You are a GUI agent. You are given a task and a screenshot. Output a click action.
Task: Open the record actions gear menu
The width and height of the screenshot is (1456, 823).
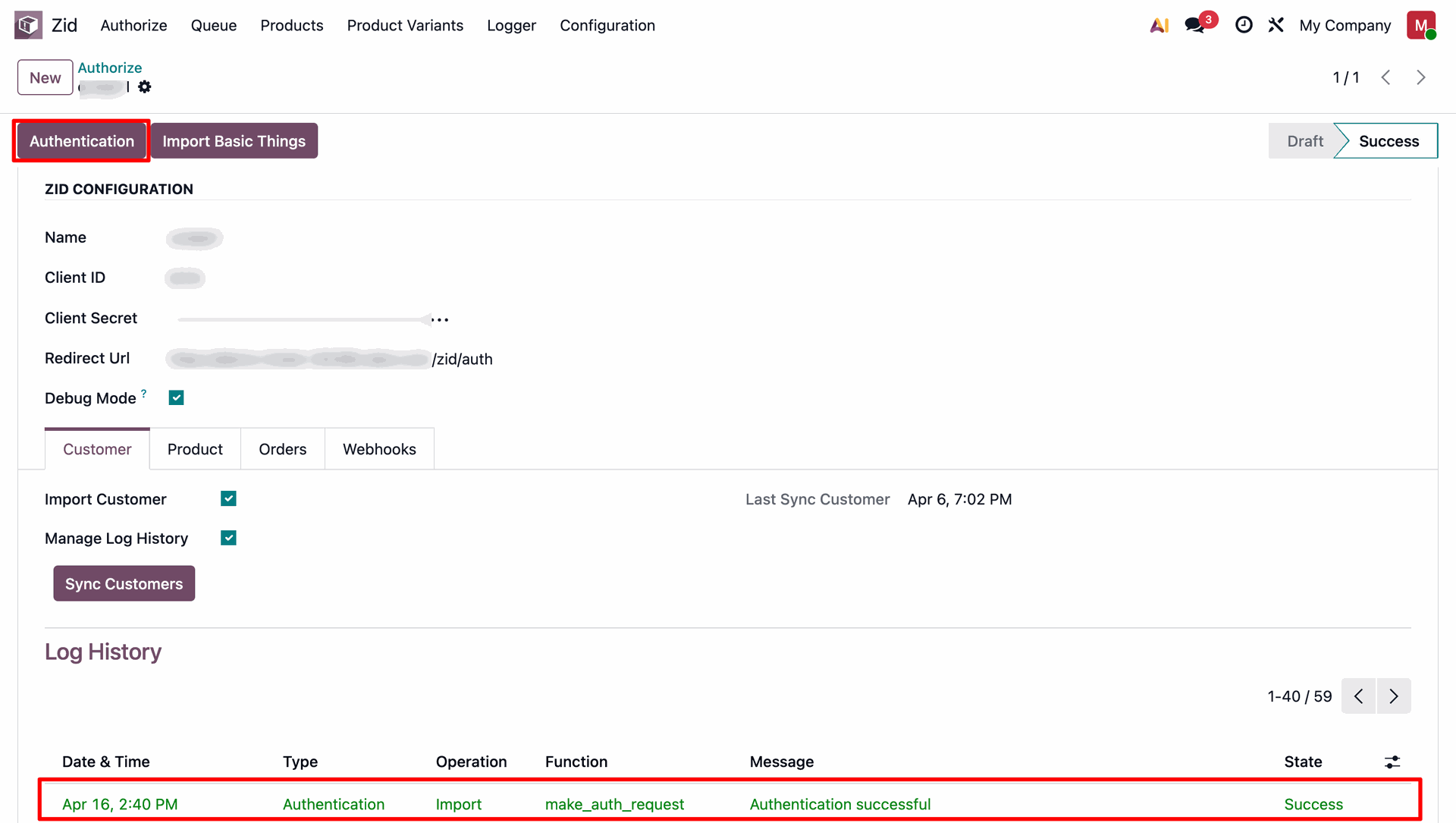tap(145, 87)
